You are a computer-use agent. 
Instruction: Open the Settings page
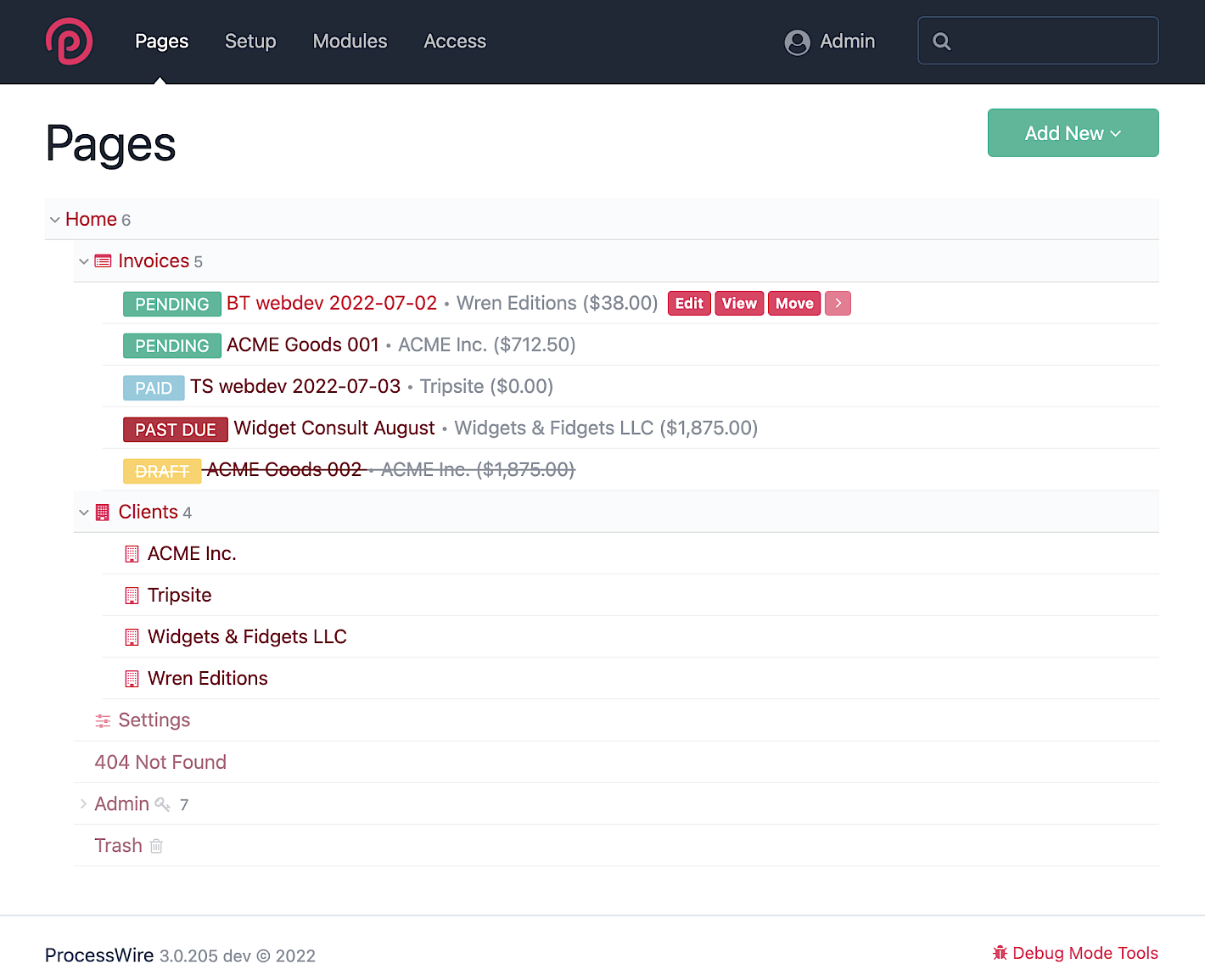pyautogui.click(x=154, y=720)
